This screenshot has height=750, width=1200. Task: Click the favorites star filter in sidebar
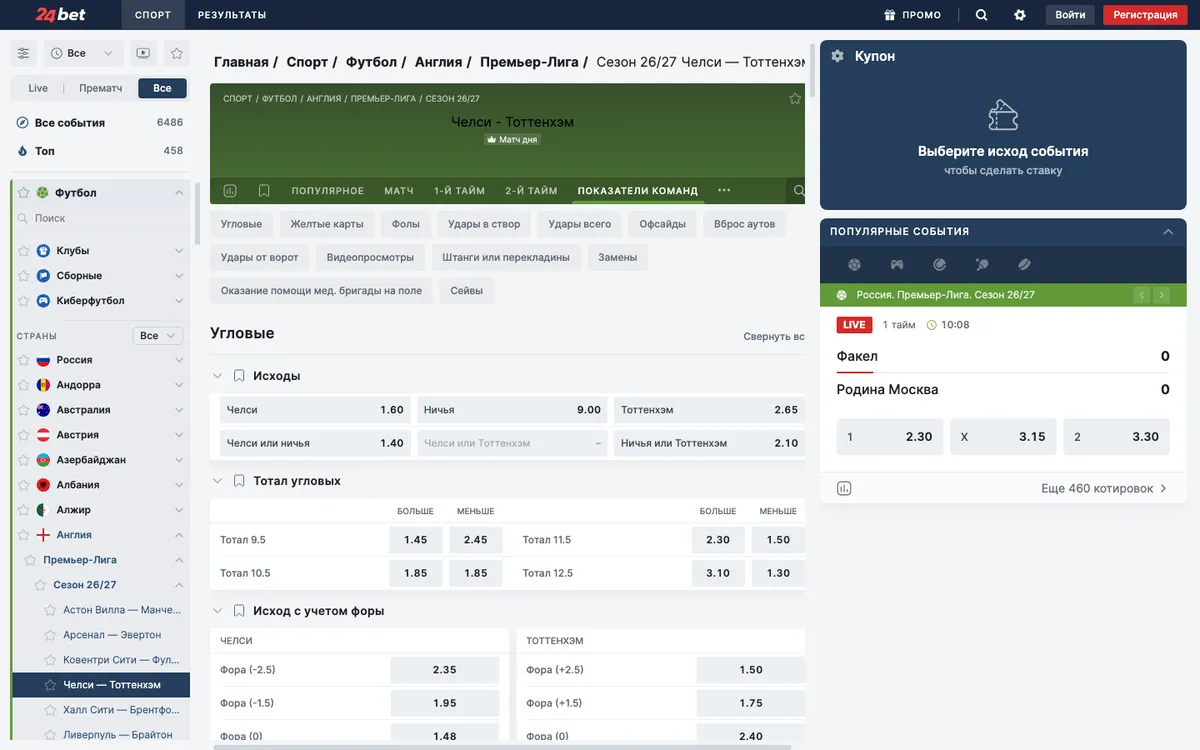pos(176,53)
